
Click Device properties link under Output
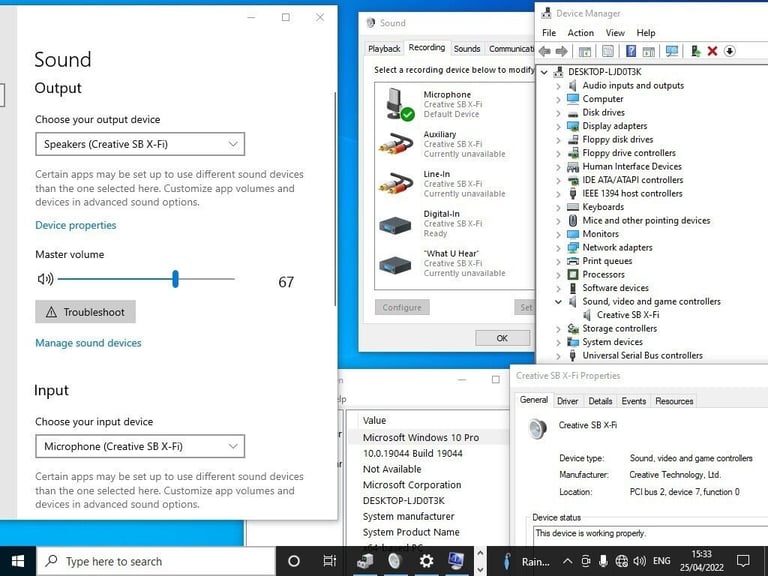(76, 225)
